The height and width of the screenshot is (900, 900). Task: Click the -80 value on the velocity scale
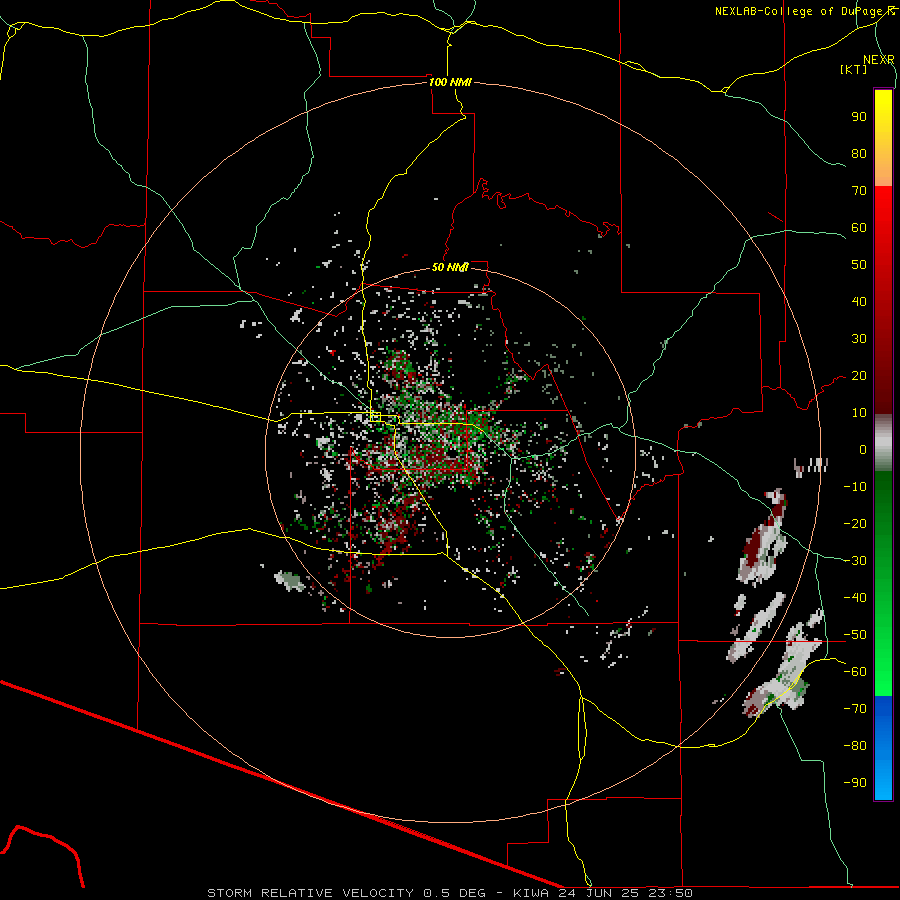[855, 746]
